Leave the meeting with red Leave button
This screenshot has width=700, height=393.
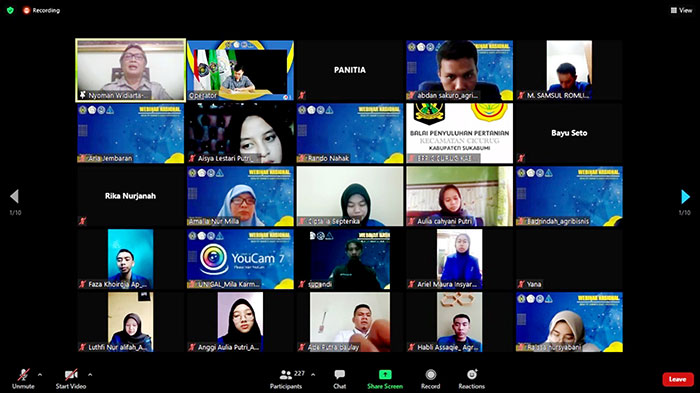[x=678, y=379]
